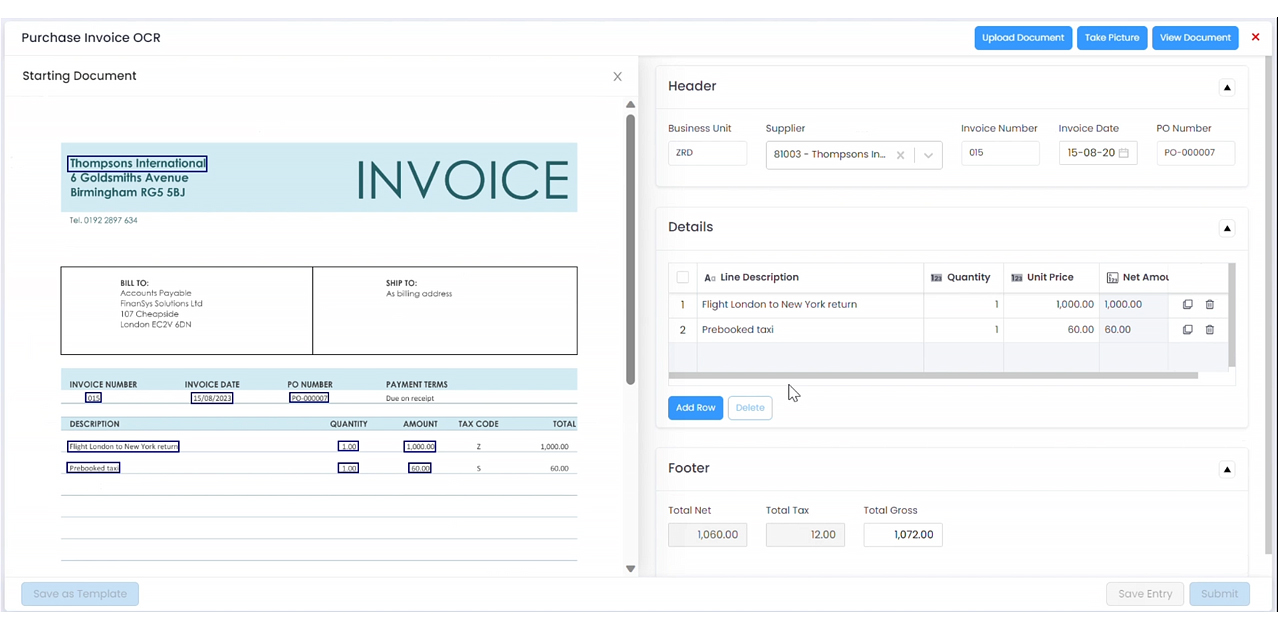
Task: Clear the selected Supplier with the X icon
Action: [x=900, y=155]
